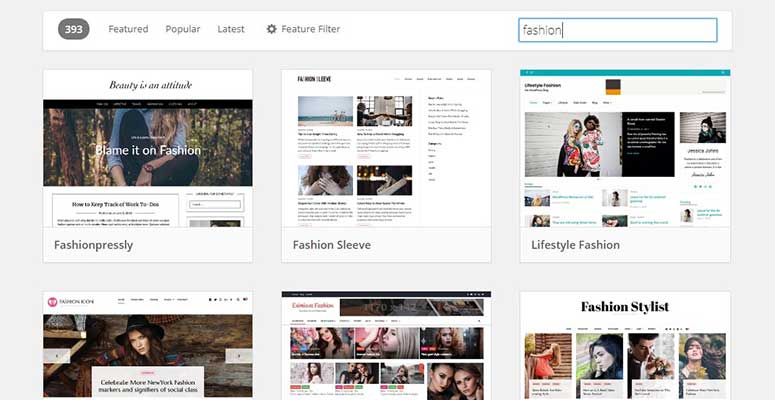775x400 pixels.
Task: Focus the theme search field containing fashion
Action: (x=618, y=30)
